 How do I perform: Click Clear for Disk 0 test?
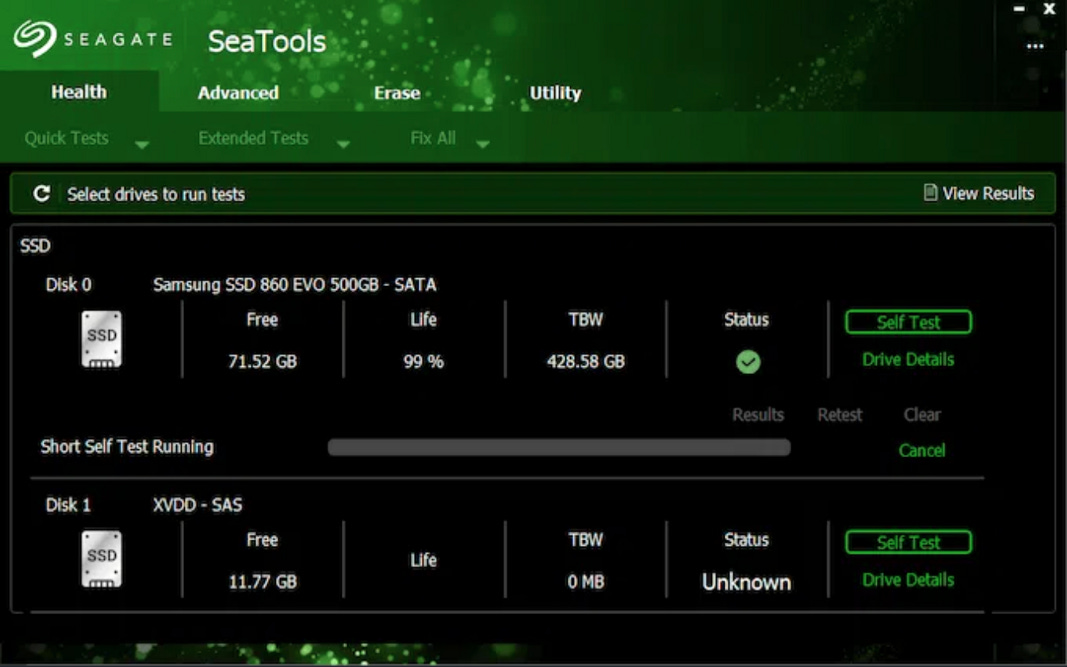point(922,414)
